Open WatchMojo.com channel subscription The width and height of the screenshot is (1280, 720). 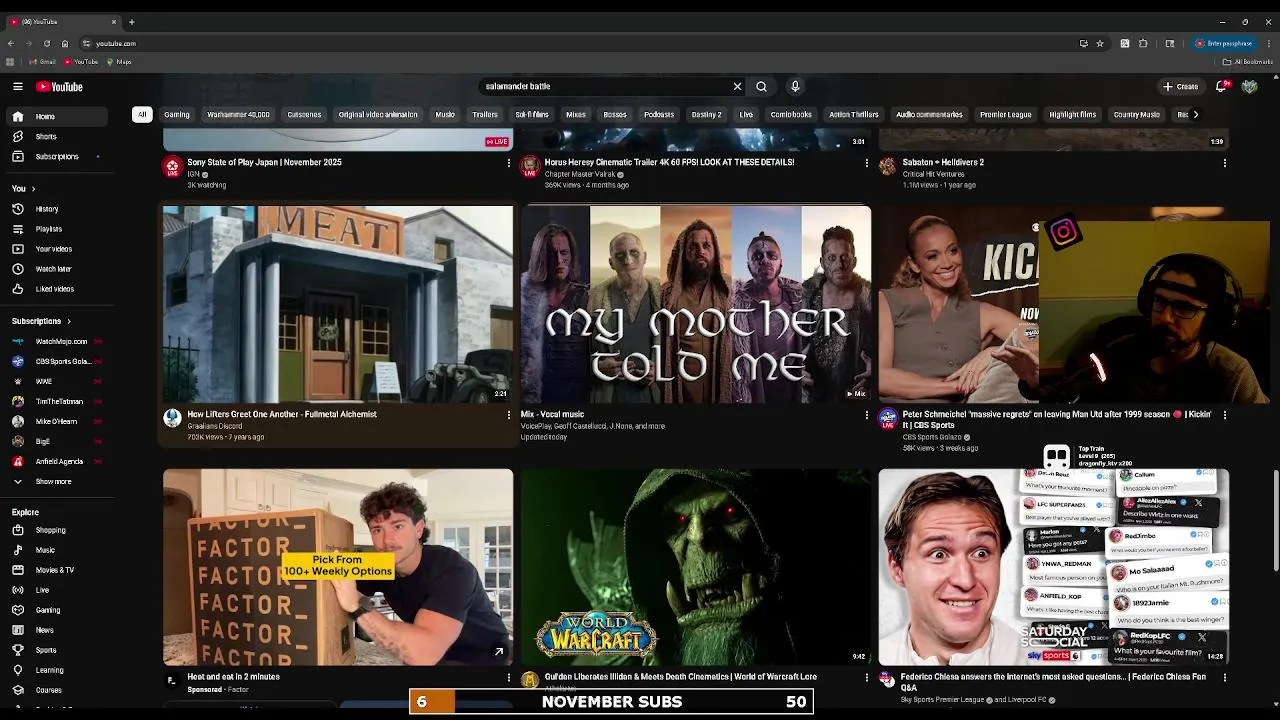tap(55, 342)
